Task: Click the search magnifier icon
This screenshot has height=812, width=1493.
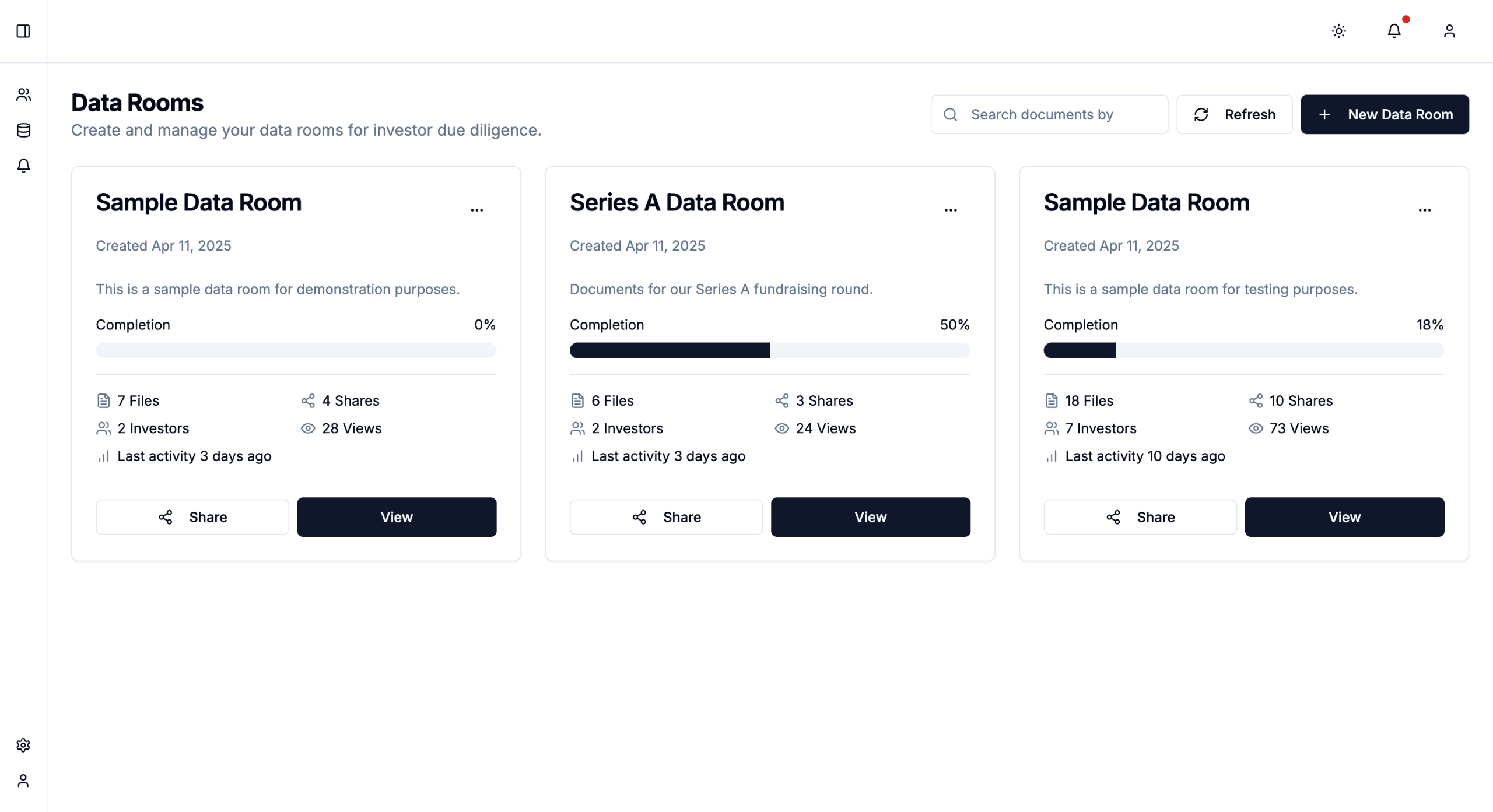Action: (x=950, y=114)
